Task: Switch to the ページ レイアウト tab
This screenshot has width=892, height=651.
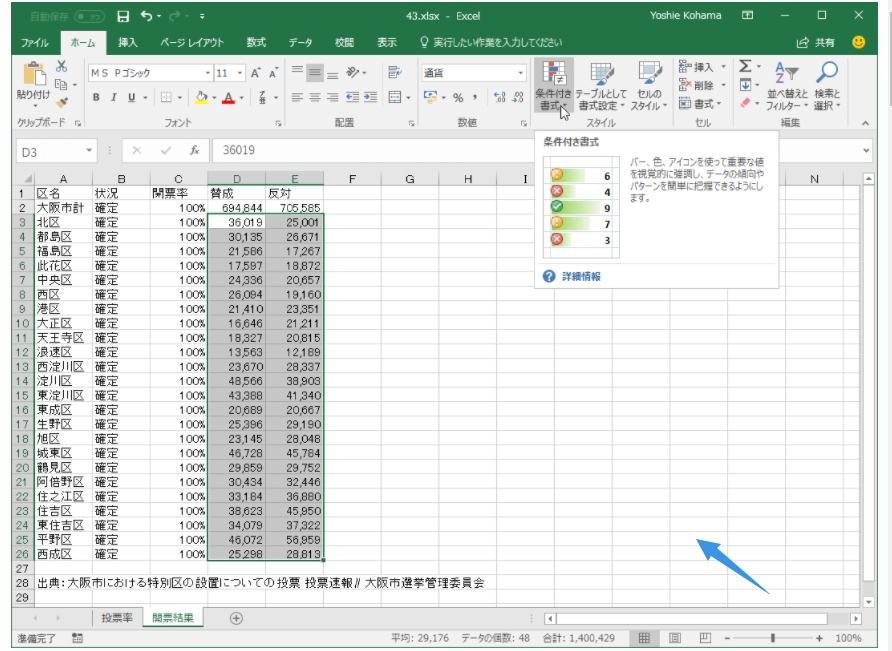Action: coord(192,43)
